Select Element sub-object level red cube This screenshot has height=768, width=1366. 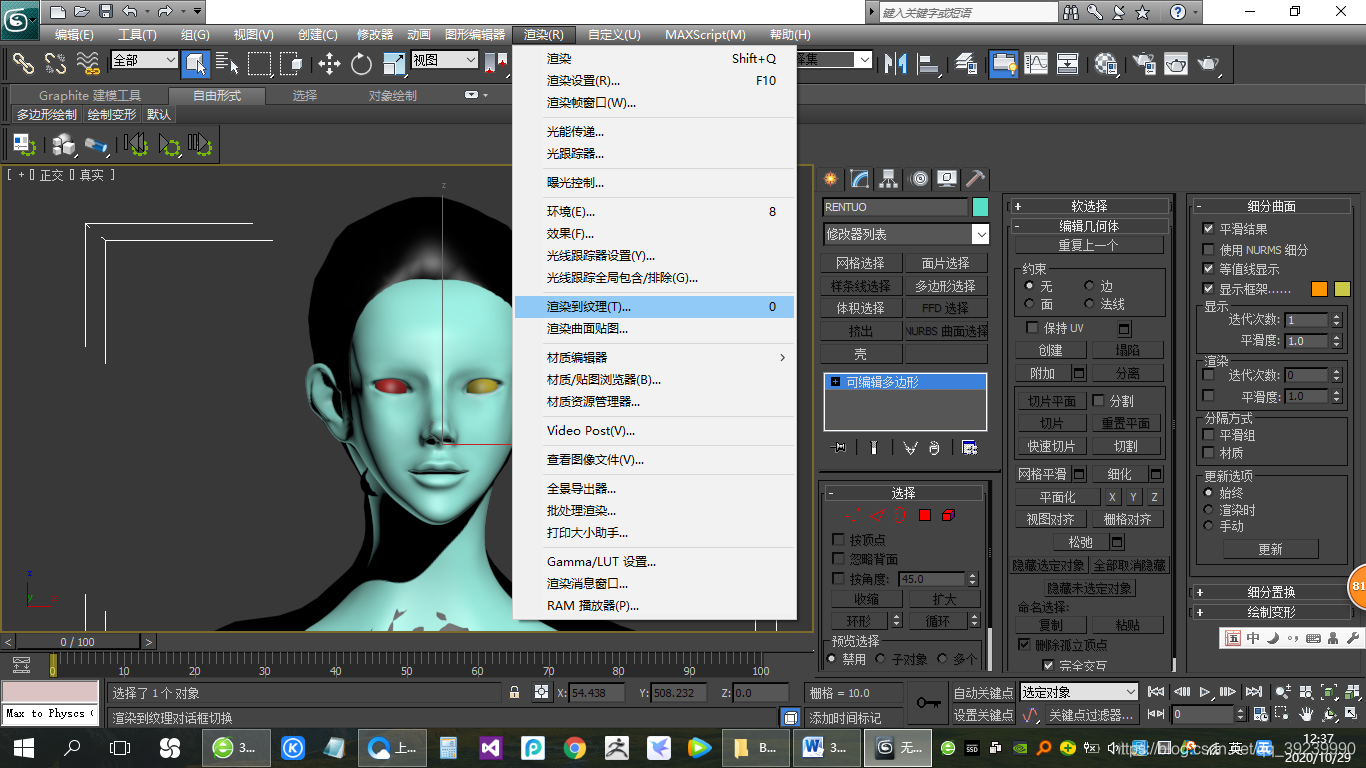[948, 515]
